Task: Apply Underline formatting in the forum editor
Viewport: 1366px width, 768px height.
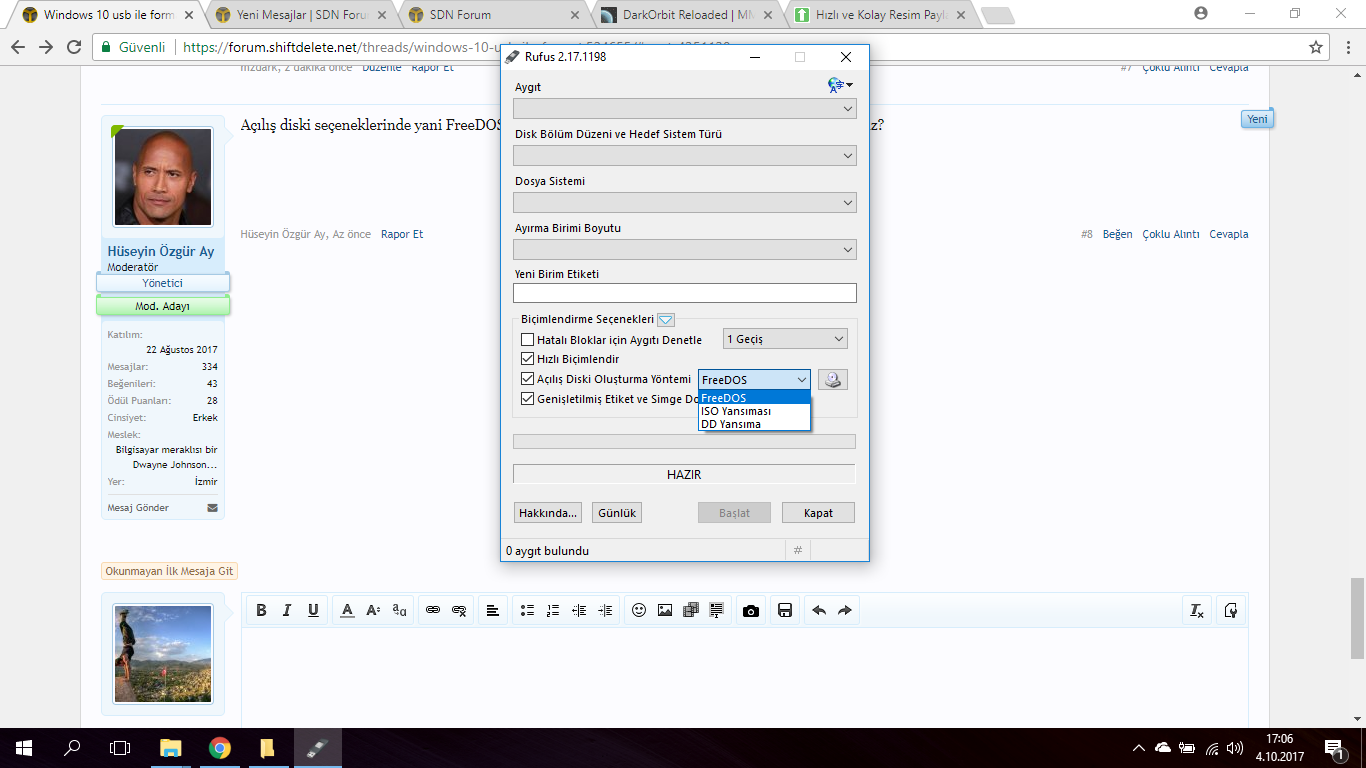Action: pos(313,610)
